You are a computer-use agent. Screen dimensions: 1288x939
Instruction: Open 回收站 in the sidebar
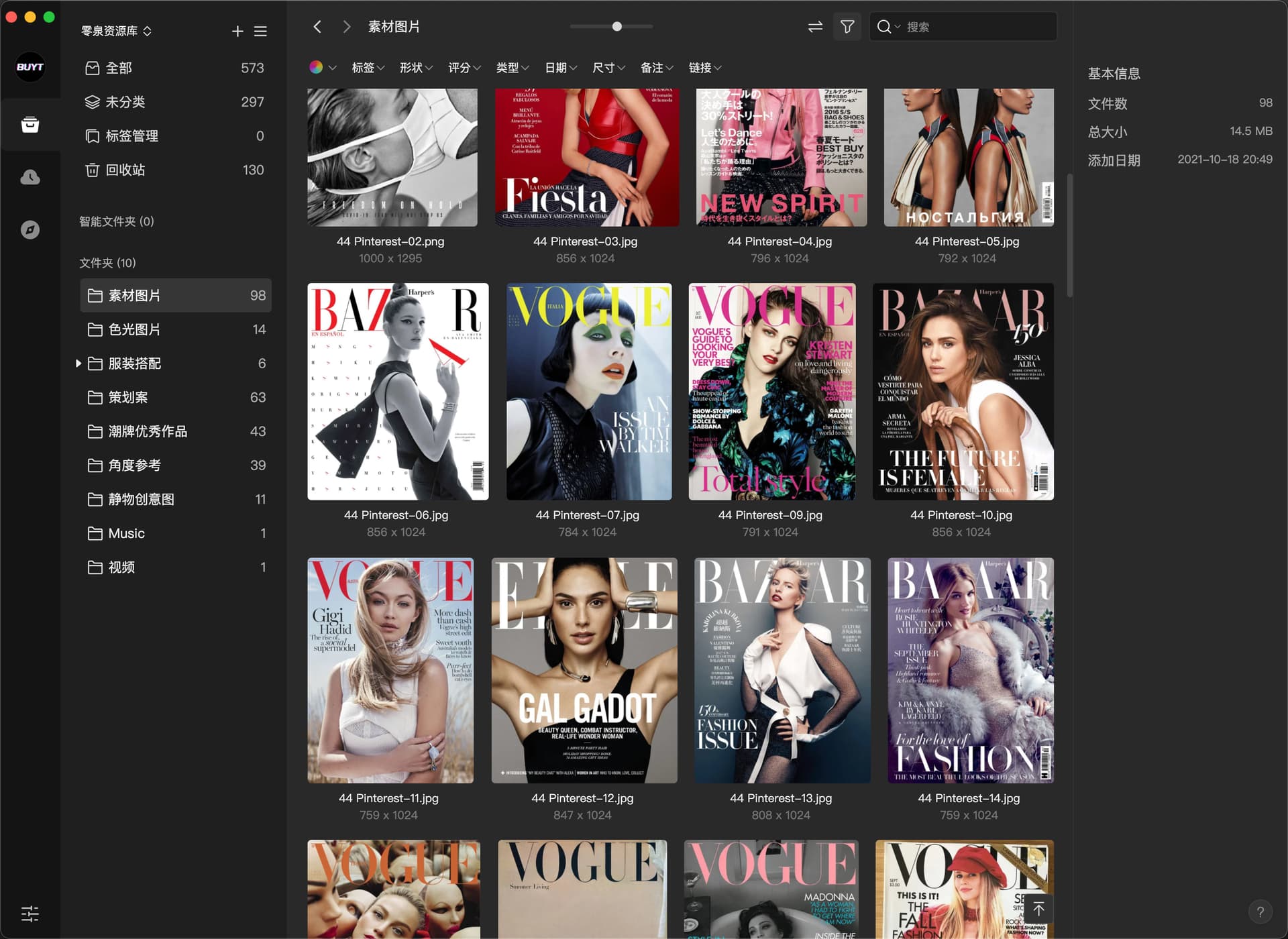click(x=125, y=170)
